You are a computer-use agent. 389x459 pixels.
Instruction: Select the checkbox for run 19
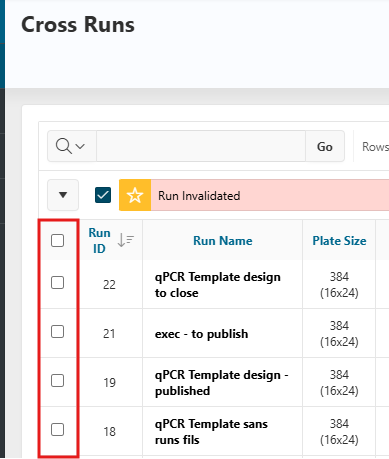(x=57, y=381)
